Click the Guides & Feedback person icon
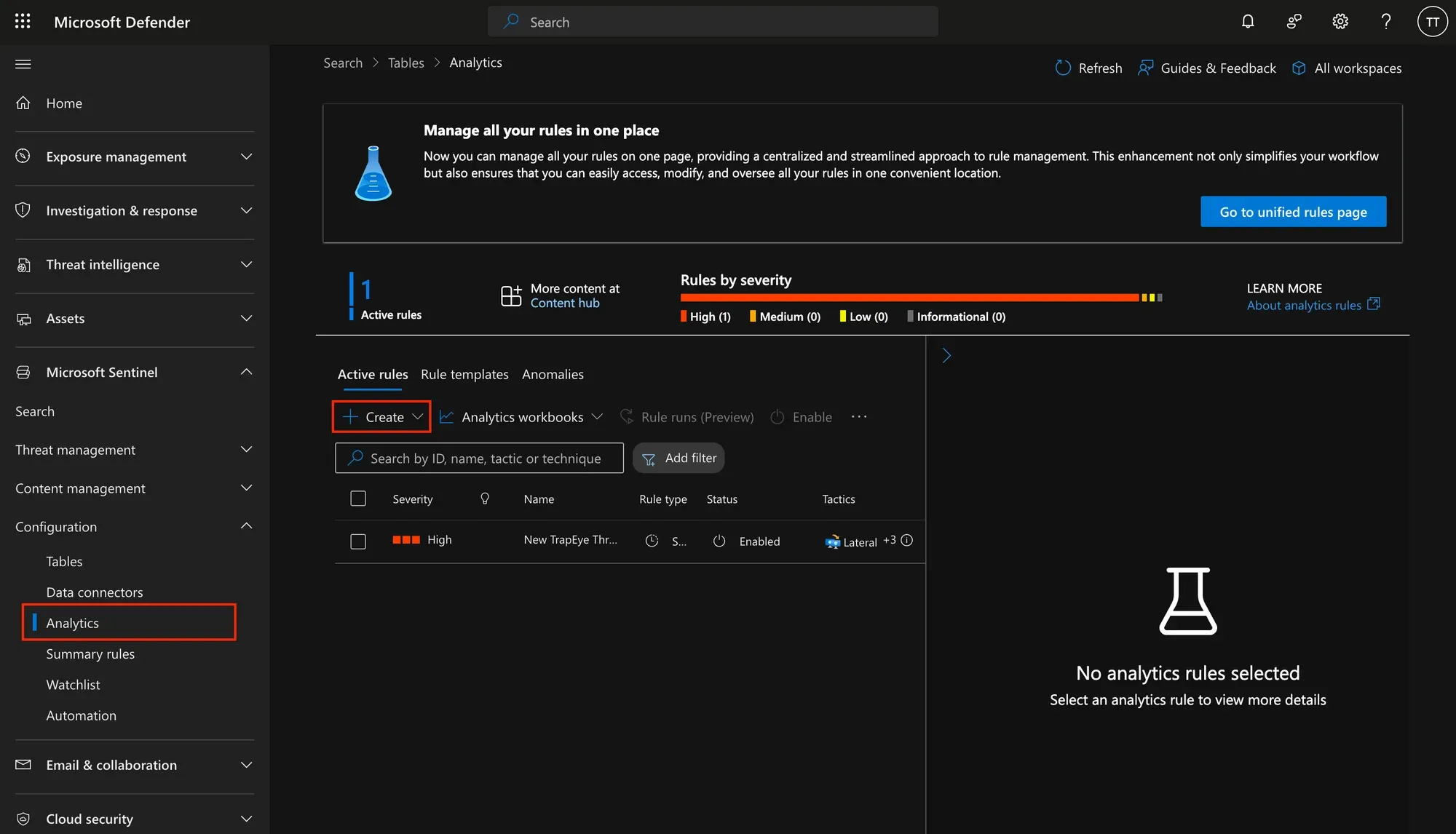The width and height of the screenshot is (1456, 834). pyautogui.click(x=1145, y=68)
